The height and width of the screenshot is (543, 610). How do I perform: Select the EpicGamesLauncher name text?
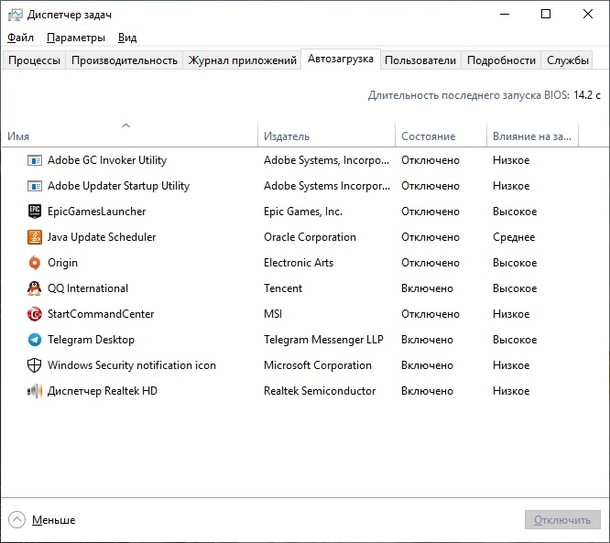[96, 212]
